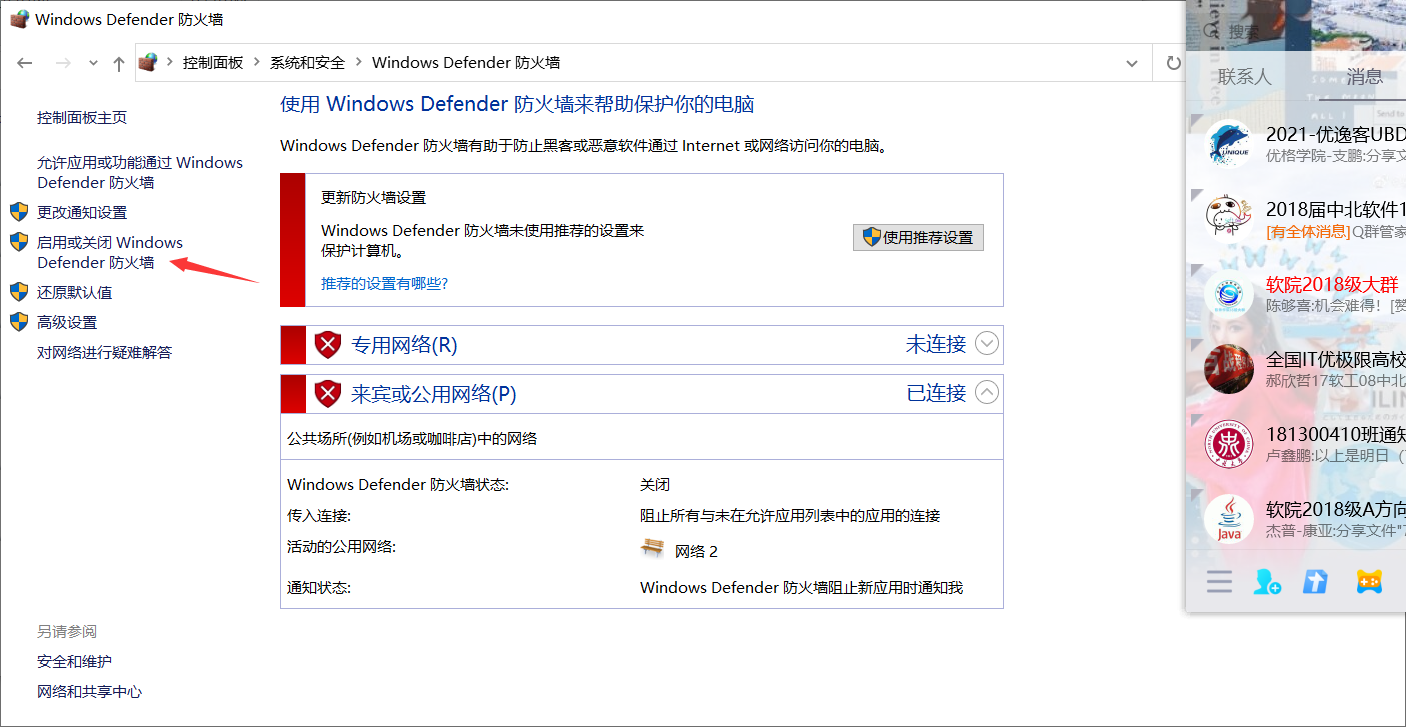
Task: Click the Java avatar of 软院2018级A方向
Action: [1229, 519]
